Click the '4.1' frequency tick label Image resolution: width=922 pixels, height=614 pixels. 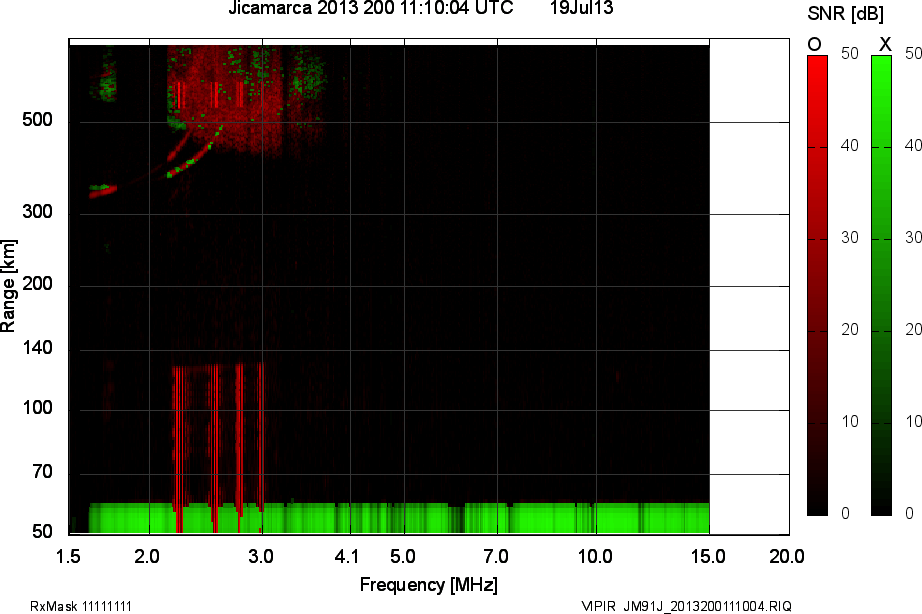pyautogui.click(x=346, y=556)
